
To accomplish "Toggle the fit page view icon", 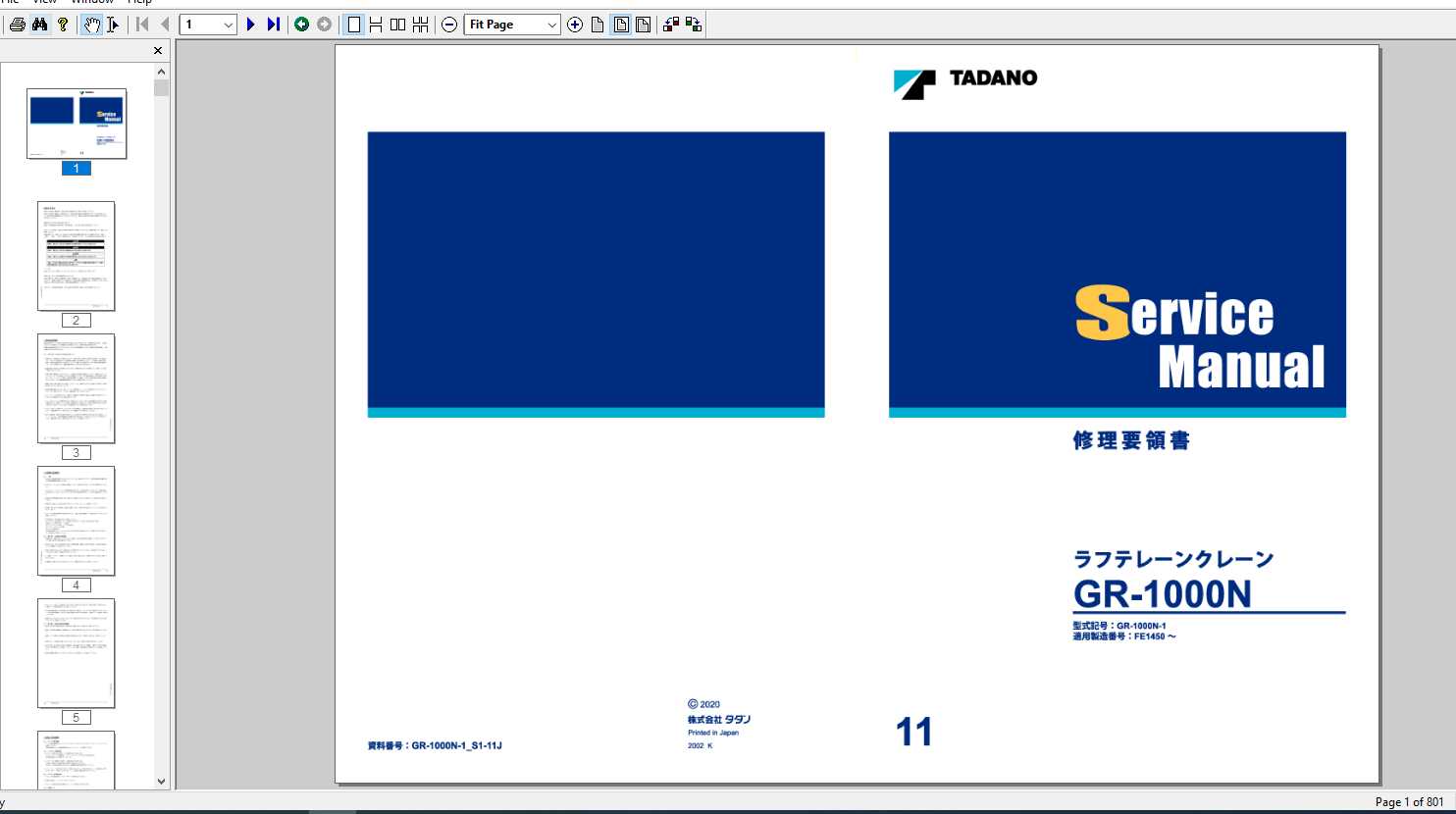I will coord(621,25).
